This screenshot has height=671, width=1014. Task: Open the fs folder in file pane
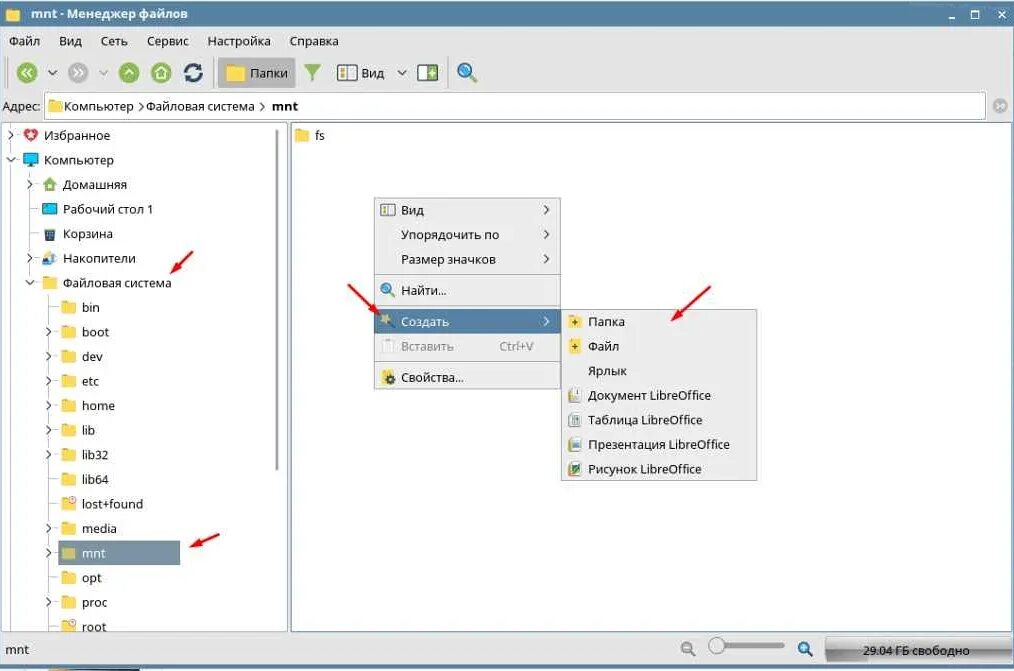coord(310,135)
